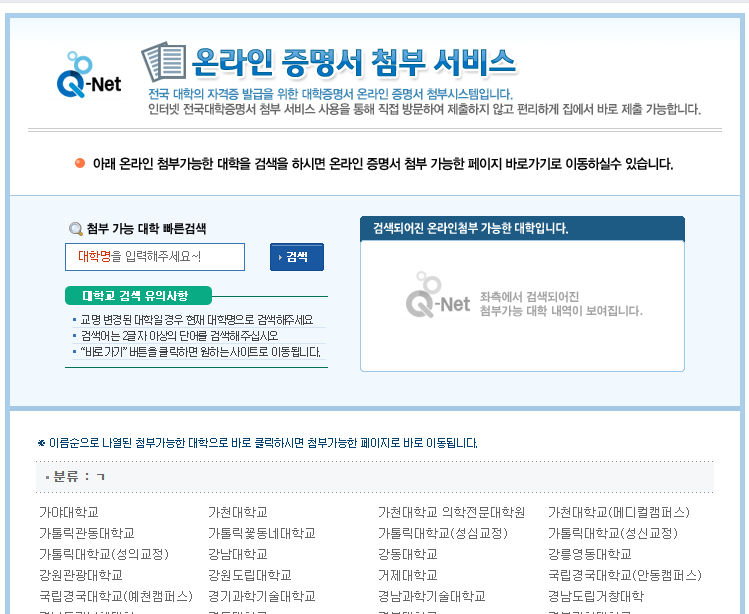Click the 대학명 search input field
Viewport: 749px width, 614px height.
click(155, 257)
